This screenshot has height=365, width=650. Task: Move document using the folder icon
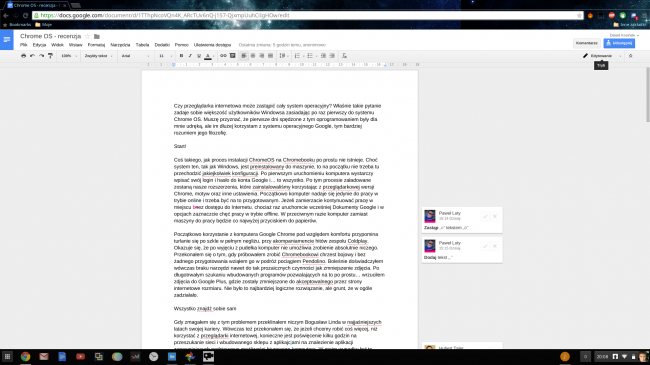[x=97, y=36]
